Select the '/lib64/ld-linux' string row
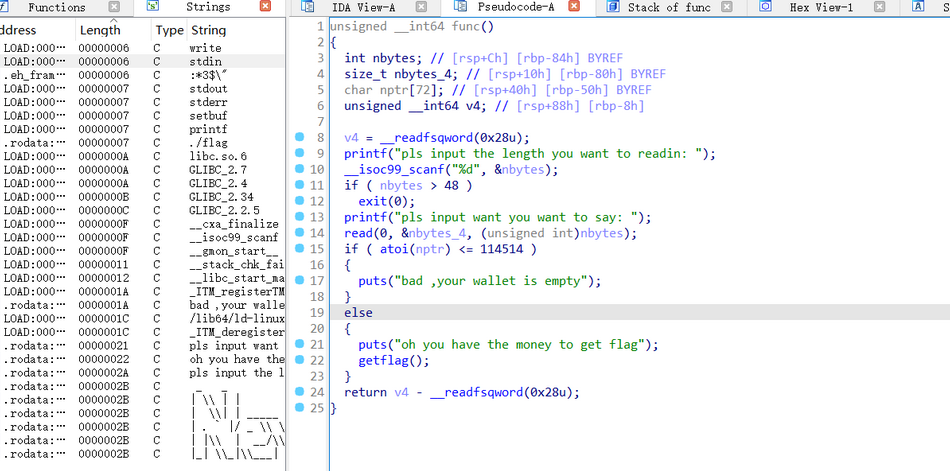 [x=142, y=318]
